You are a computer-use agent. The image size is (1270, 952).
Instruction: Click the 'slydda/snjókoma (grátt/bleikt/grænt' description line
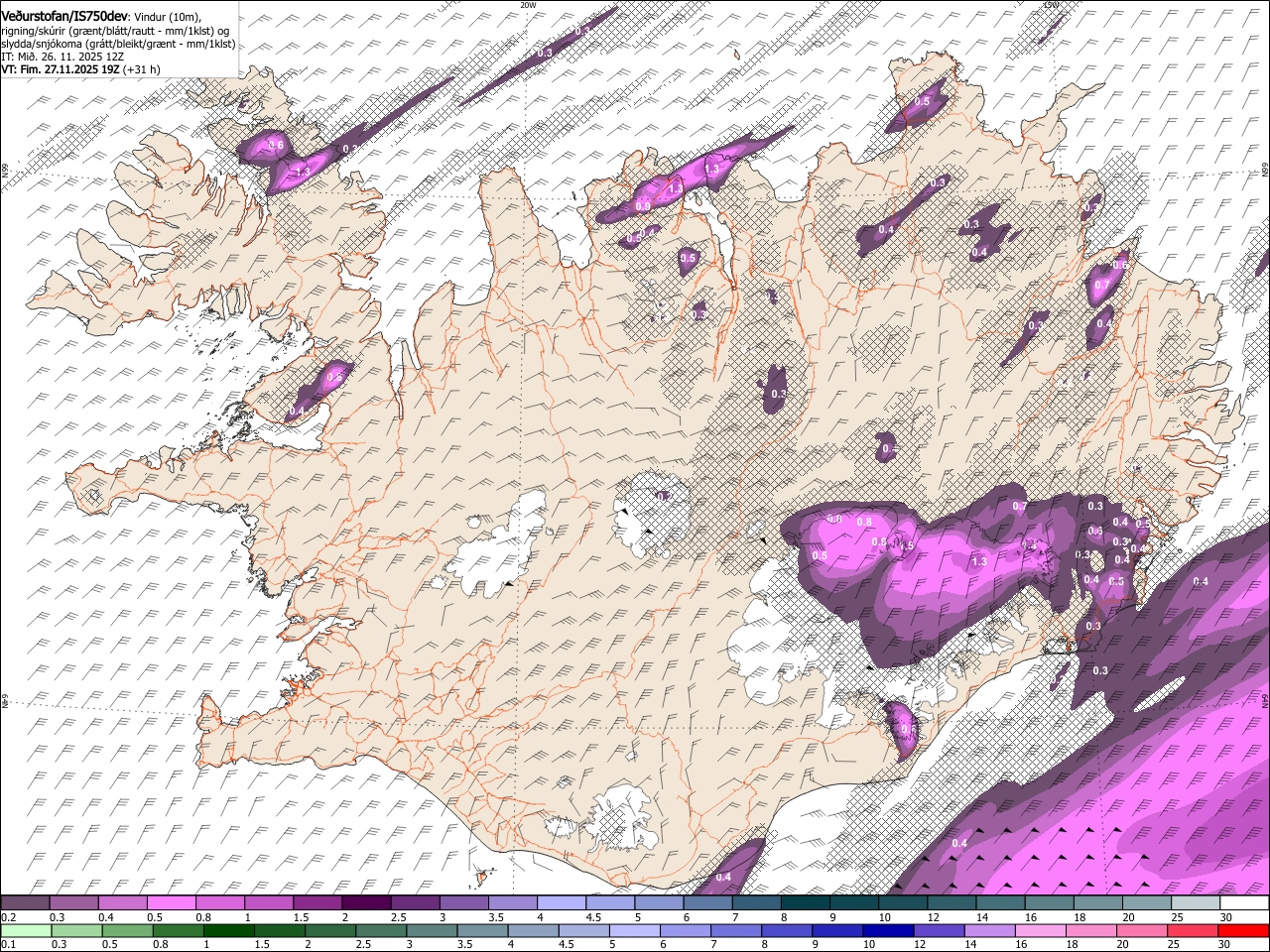[118, 44]
